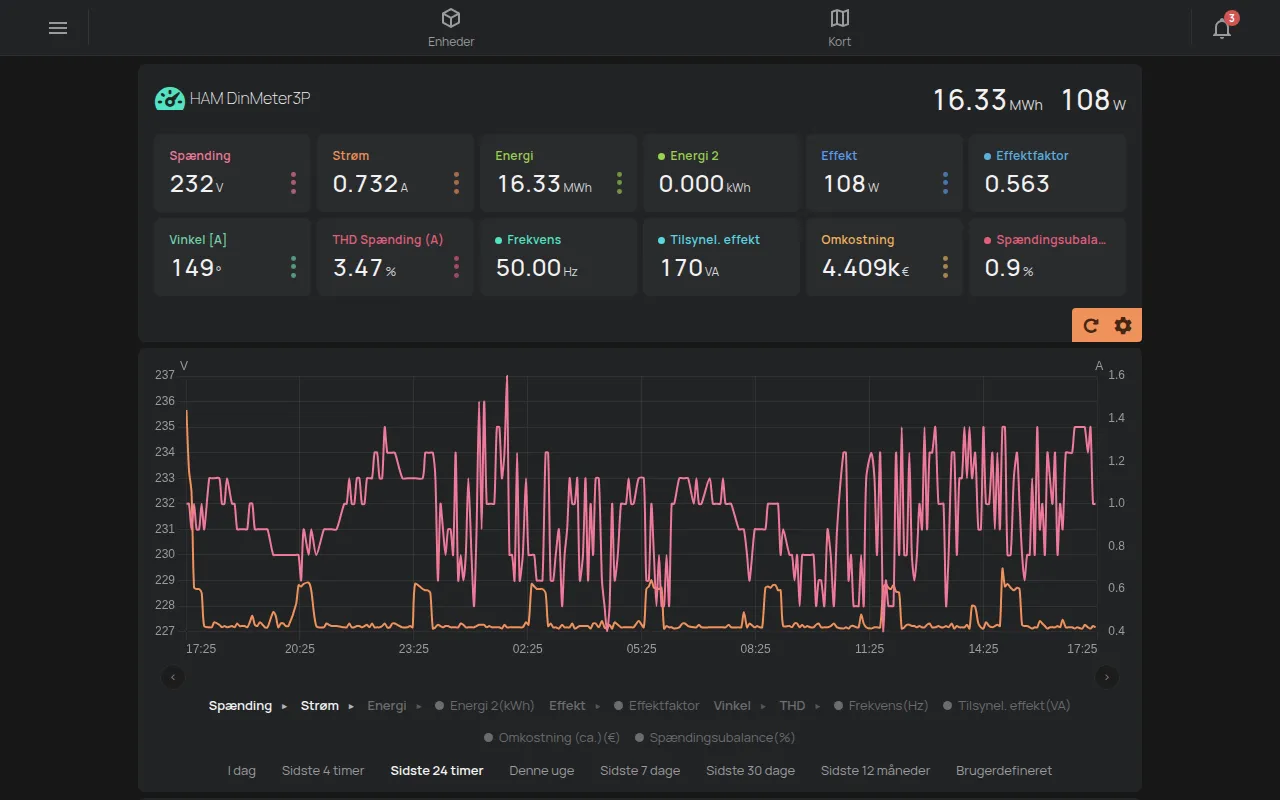This screenshot has width=1280, height=800.
Task: Step the chart back with the left arrow
Action: point(173,677)
